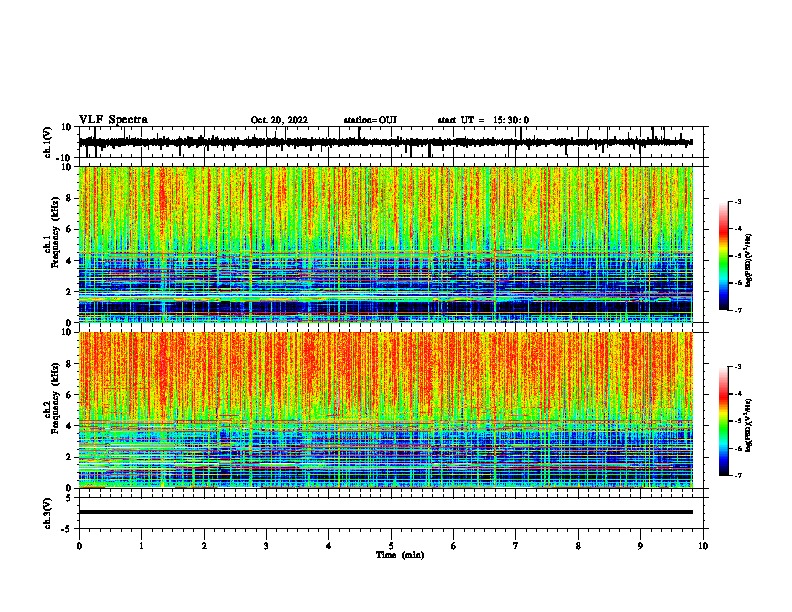This screenshot has width=792, height=612.
Task: Click the 'ch.1(V)' waveform axis label
Action: click(x=48, y=142)
